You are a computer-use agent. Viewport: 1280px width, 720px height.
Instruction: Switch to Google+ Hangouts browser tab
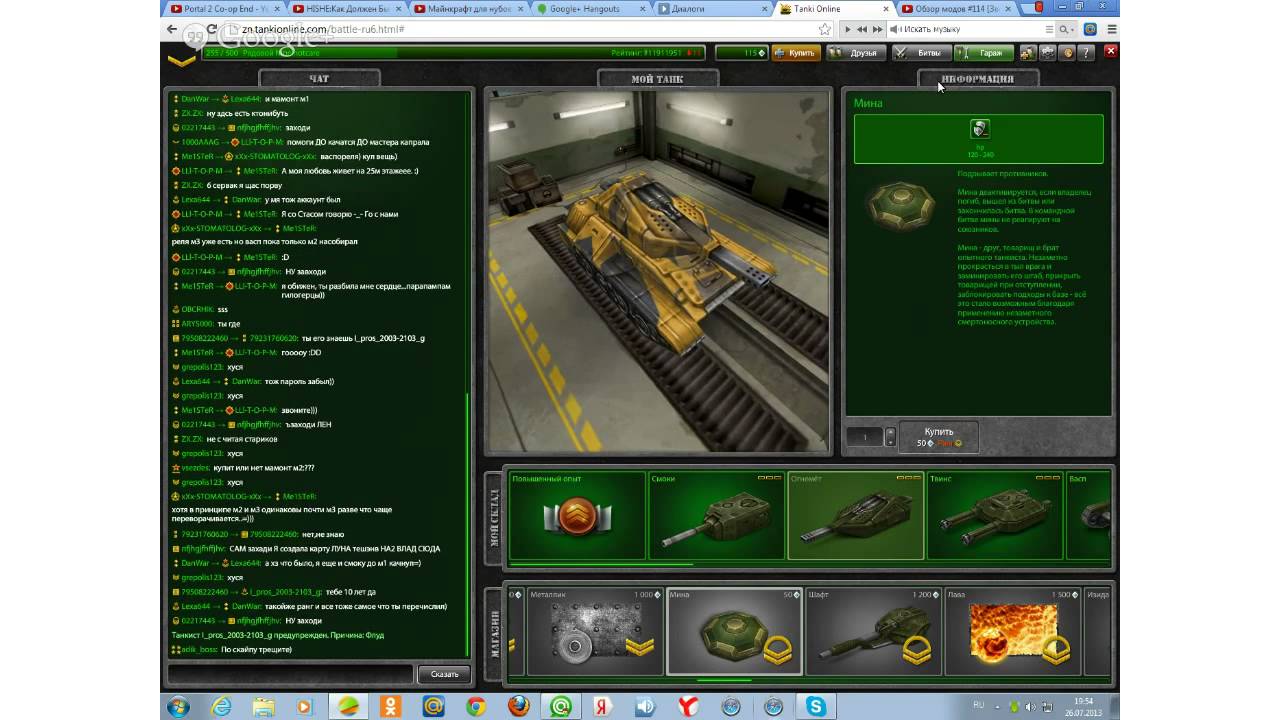(x=590, y=9)
